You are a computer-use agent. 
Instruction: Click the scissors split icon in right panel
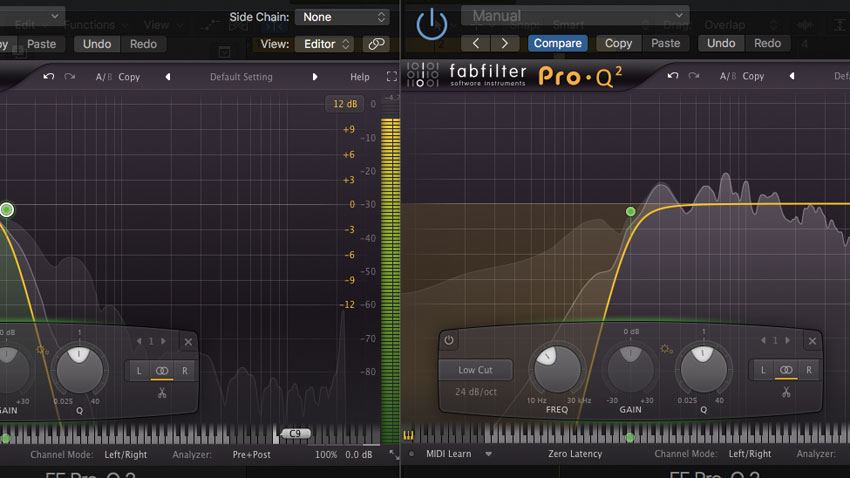coord(786,392)
